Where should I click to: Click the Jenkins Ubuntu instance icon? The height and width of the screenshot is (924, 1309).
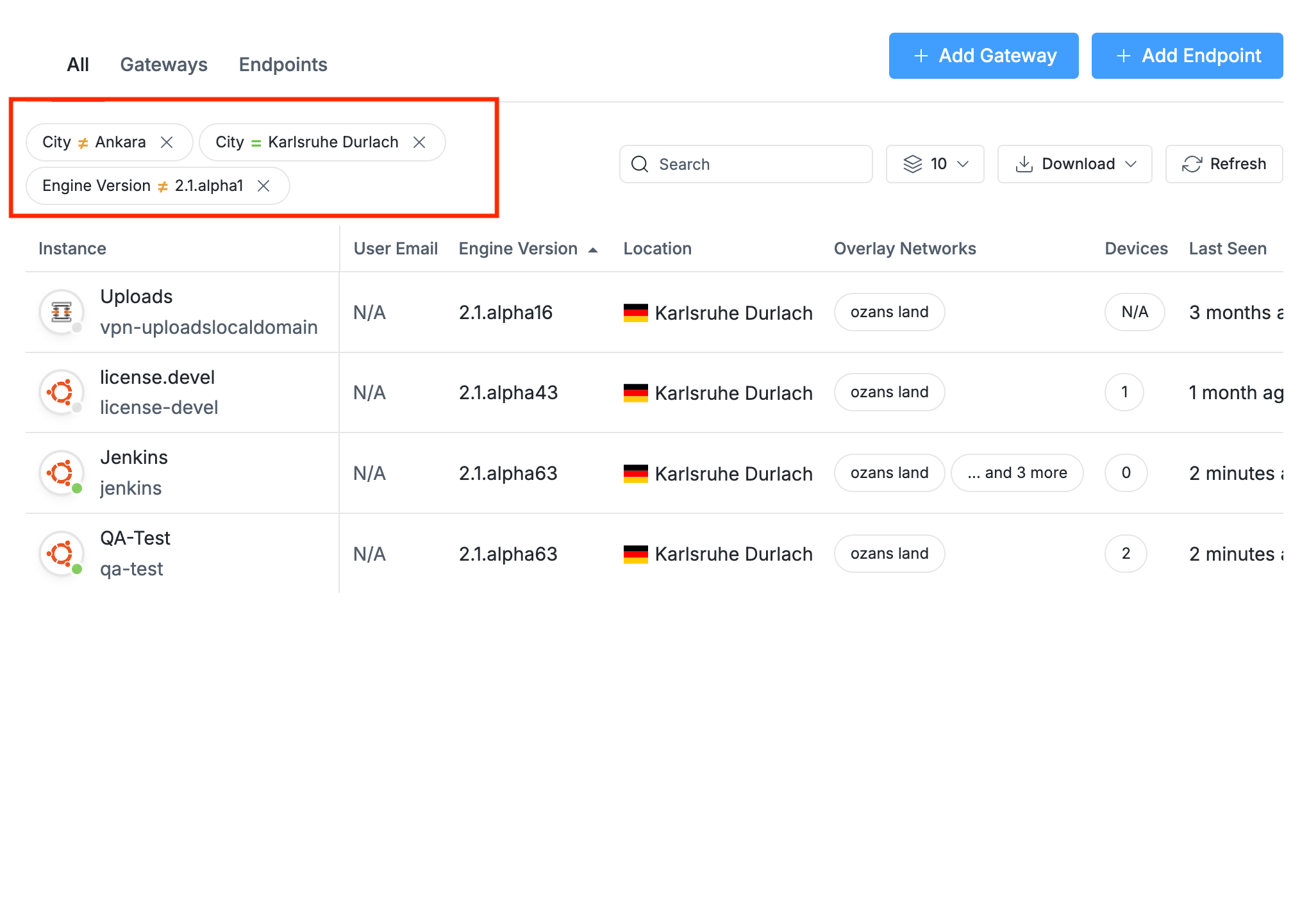click(x=62, y=473)
